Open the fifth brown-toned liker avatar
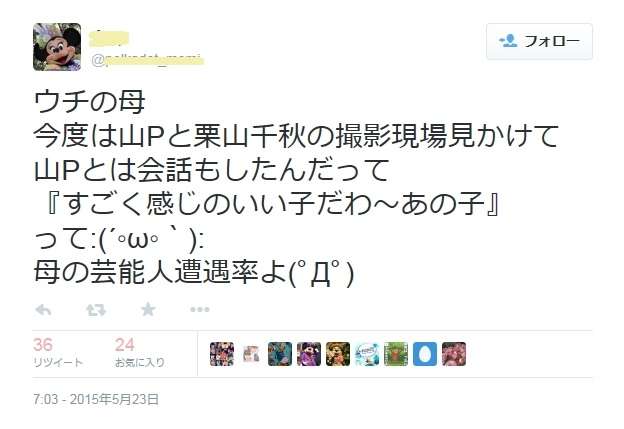 [338, 354]
